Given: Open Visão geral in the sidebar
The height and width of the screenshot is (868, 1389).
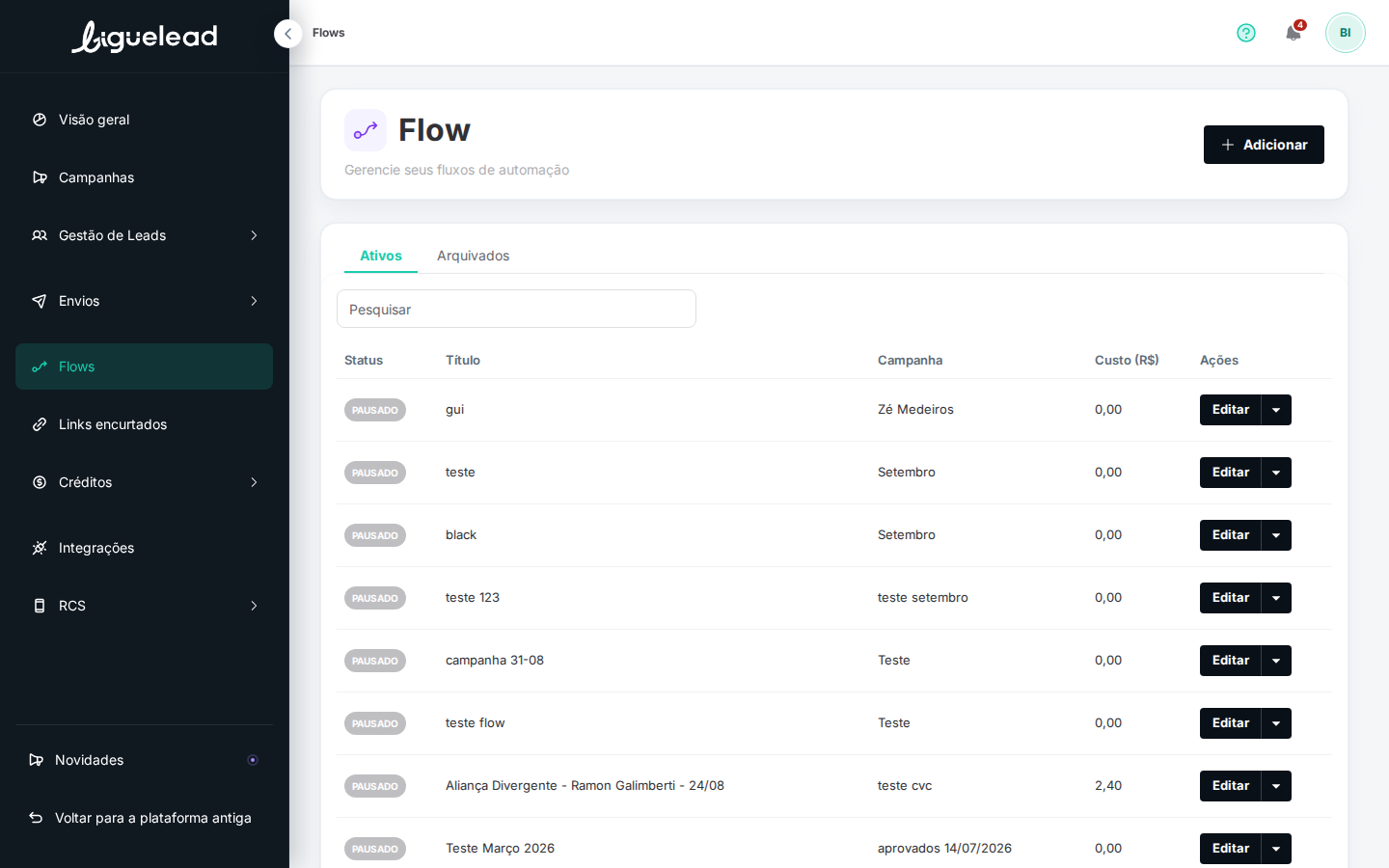Looking at the screenshot, I should [144, 120].
